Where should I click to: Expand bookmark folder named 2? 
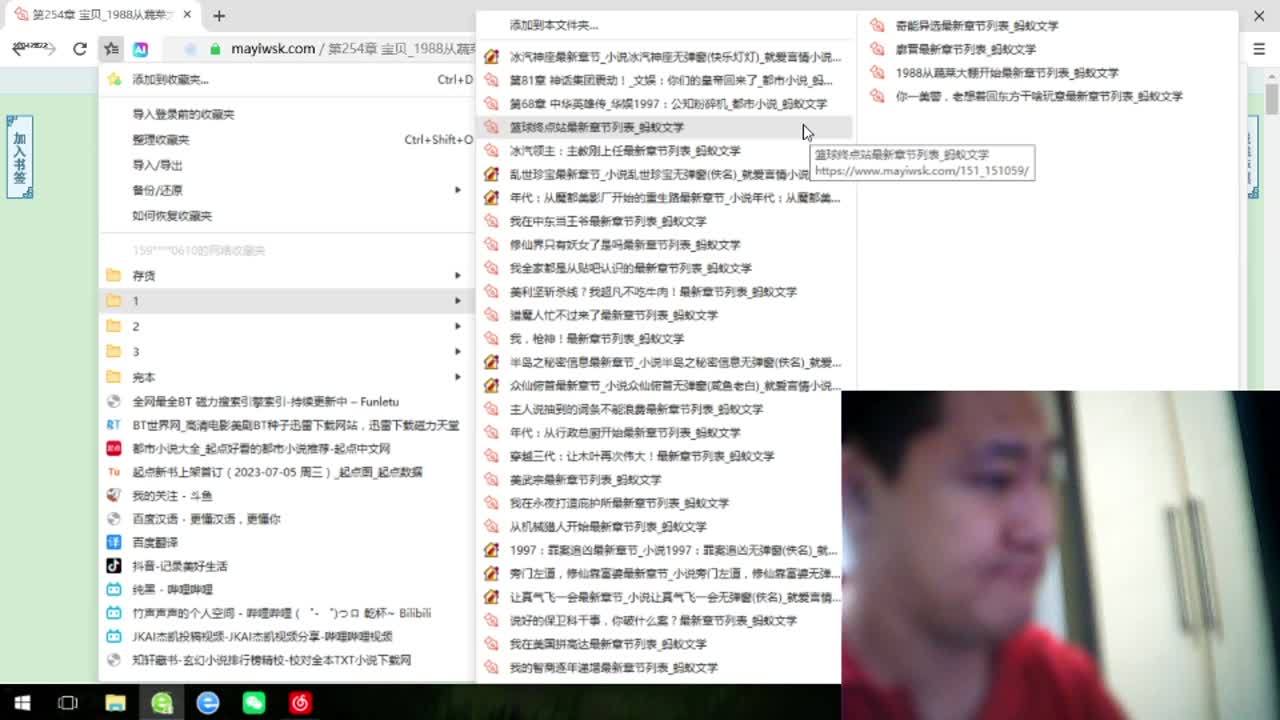tap(136, 326)
